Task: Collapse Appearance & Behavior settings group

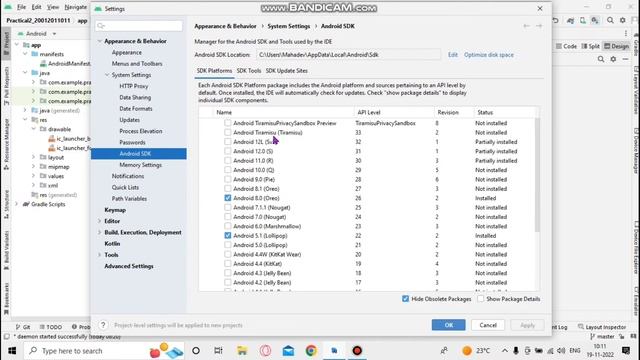Action: point(100,41)
